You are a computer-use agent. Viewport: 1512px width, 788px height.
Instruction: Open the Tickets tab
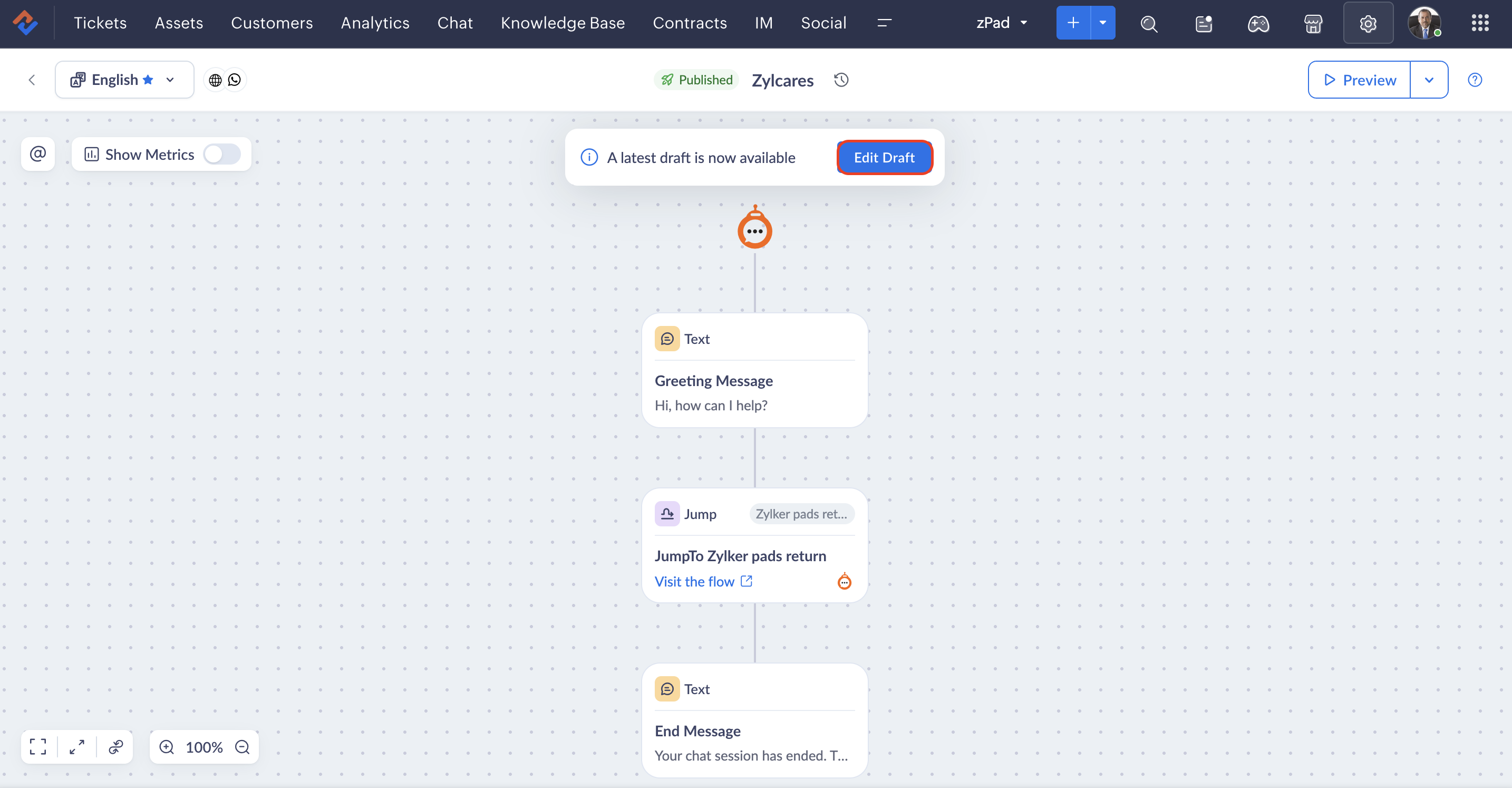click(100, 23)
